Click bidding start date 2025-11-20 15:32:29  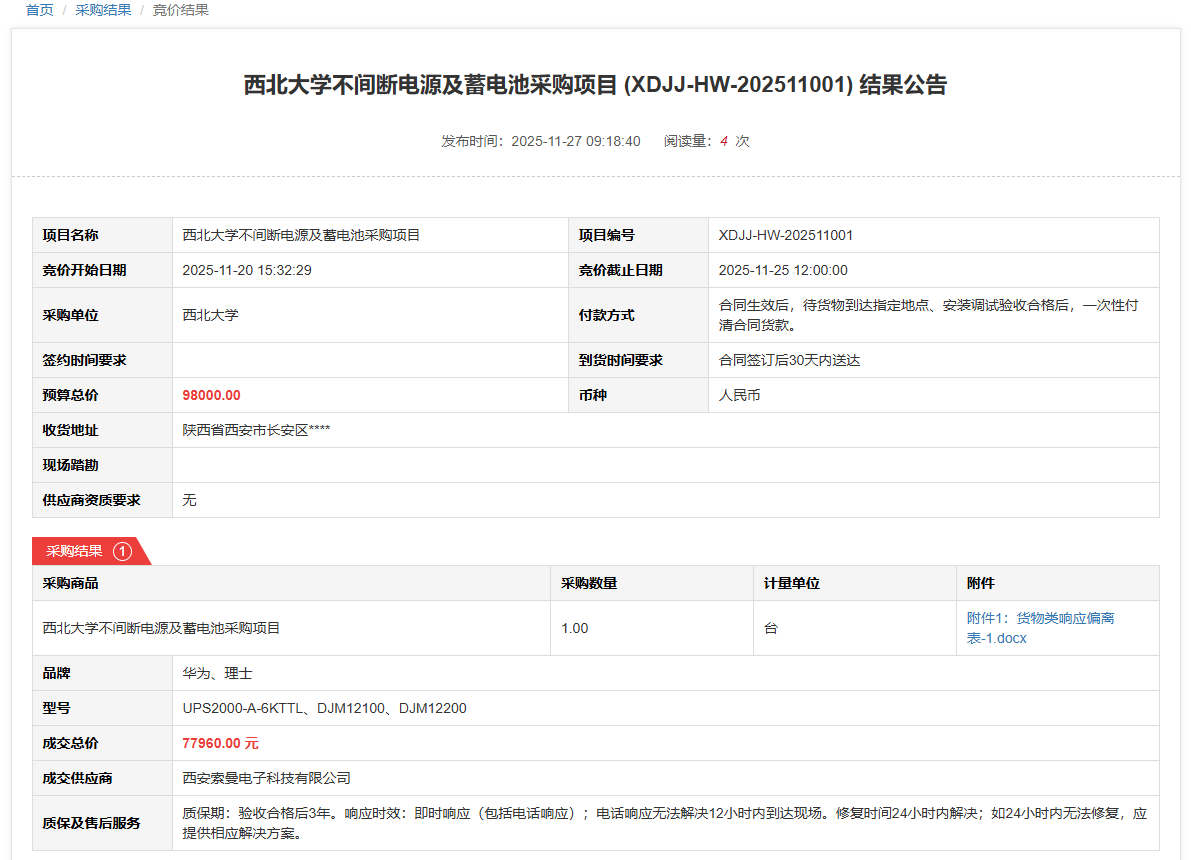click(x=247, y=270)
